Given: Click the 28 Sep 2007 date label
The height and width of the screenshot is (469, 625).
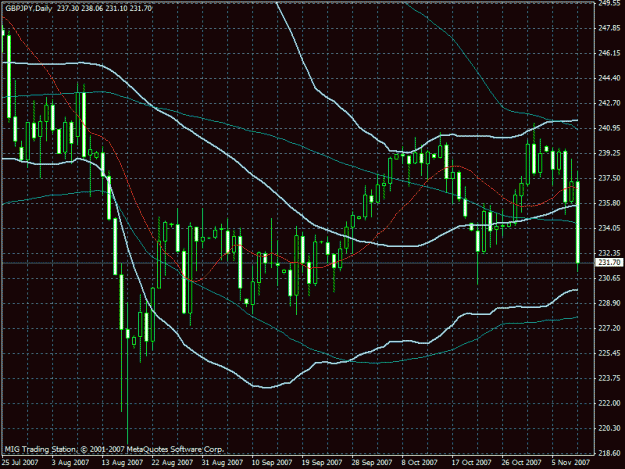Looking at the screenshot, I should pos(372,462).
